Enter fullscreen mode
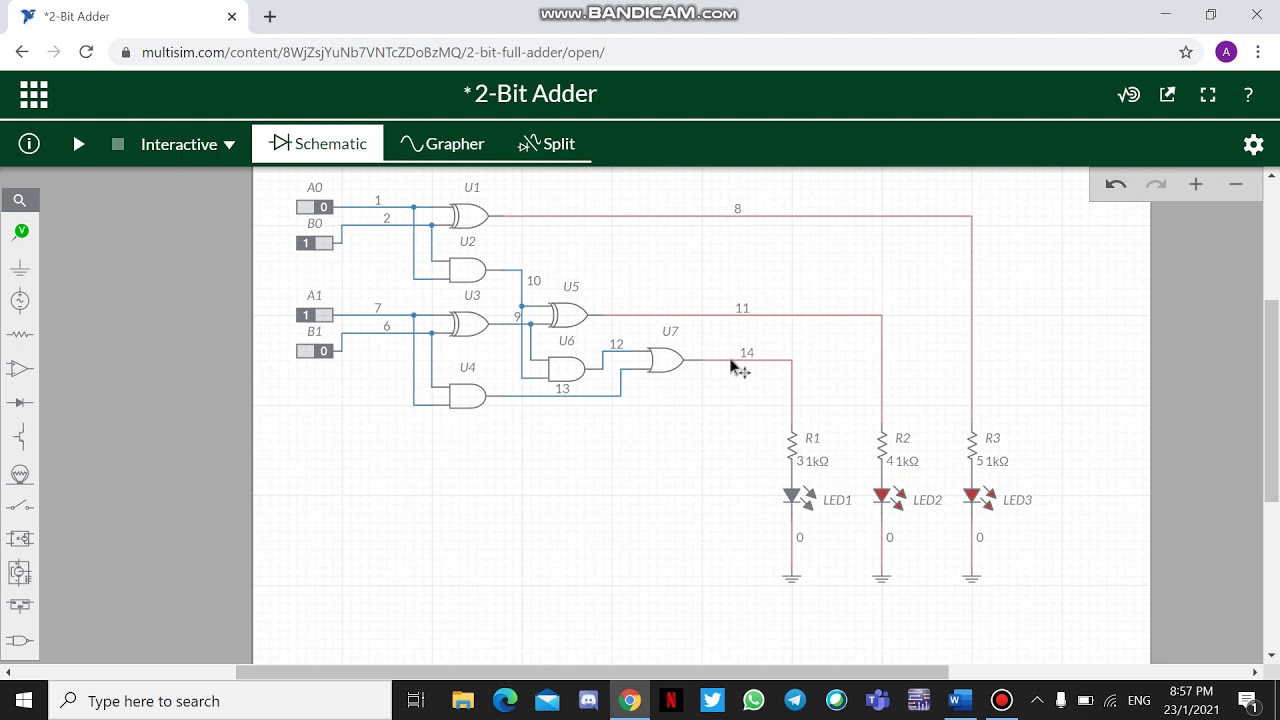Viewport: 1280px width, 720px height. 1208,95
